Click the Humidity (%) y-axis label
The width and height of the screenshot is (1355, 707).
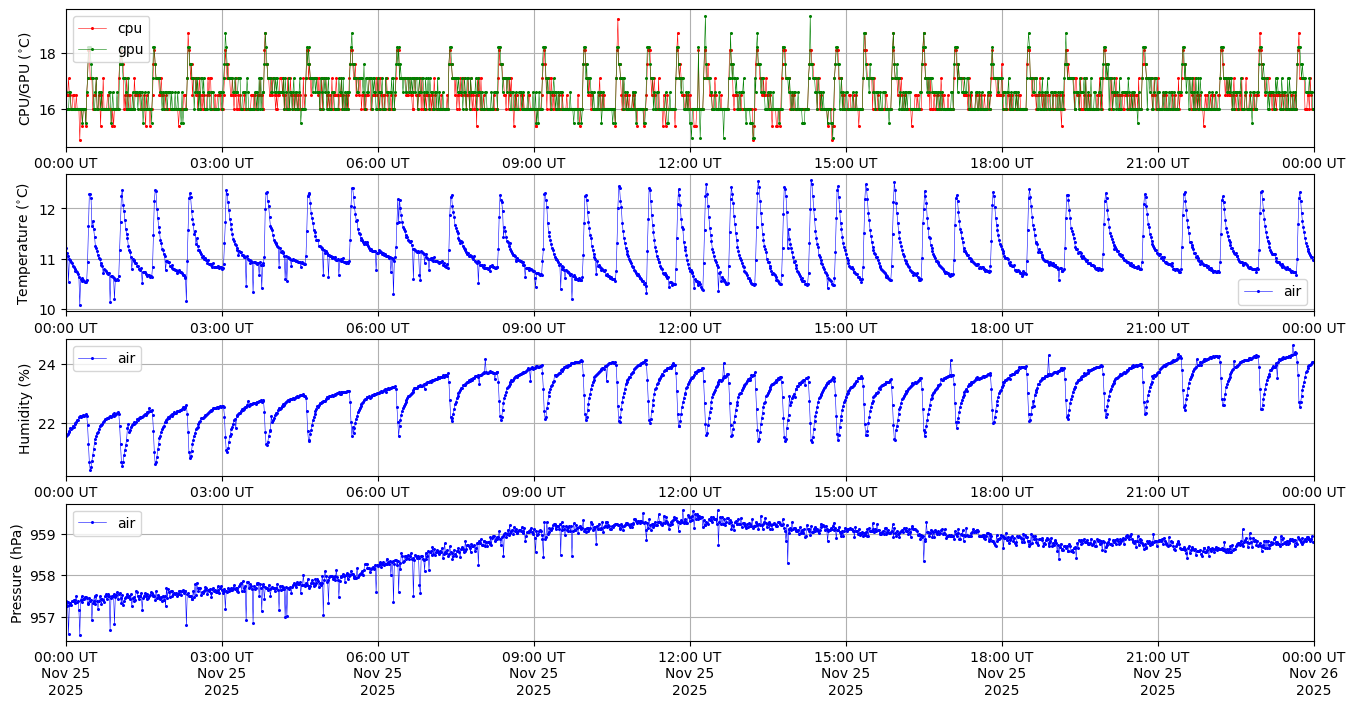coord(25,408)
